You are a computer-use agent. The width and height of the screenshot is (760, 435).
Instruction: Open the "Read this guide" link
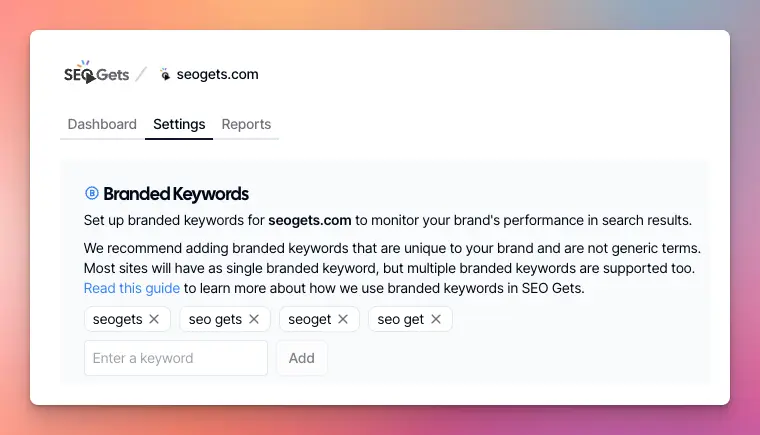tap(132, 288)
